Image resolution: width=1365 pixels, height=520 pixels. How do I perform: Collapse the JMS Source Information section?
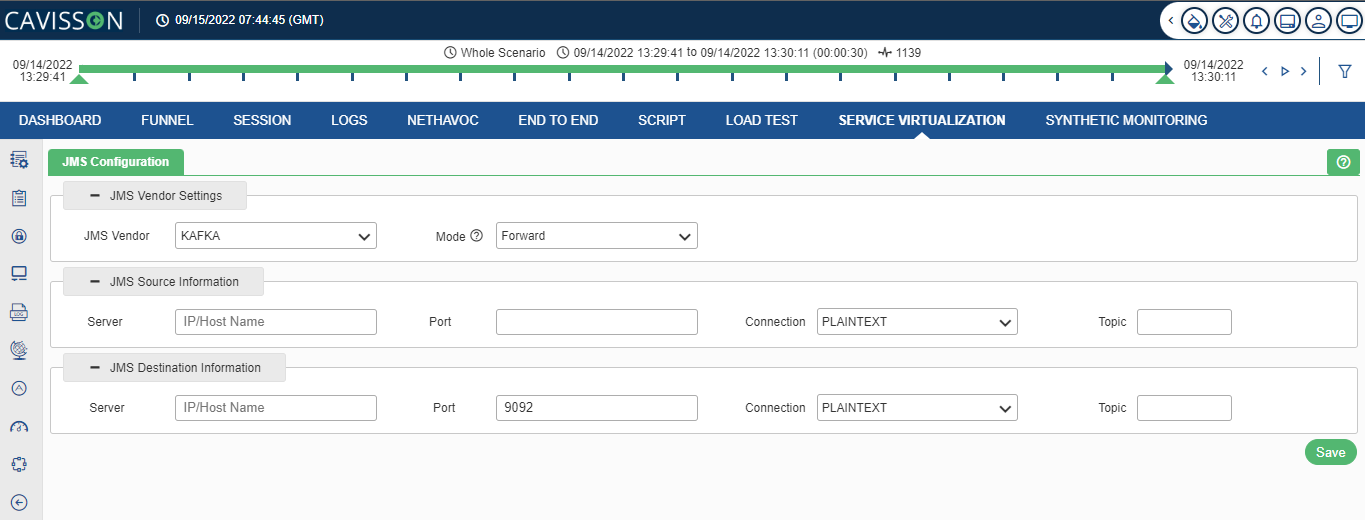[x=95, y=282]
